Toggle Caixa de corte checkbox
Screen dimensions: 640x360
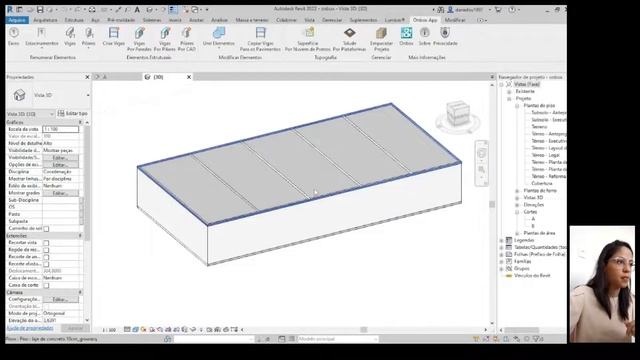46,285
